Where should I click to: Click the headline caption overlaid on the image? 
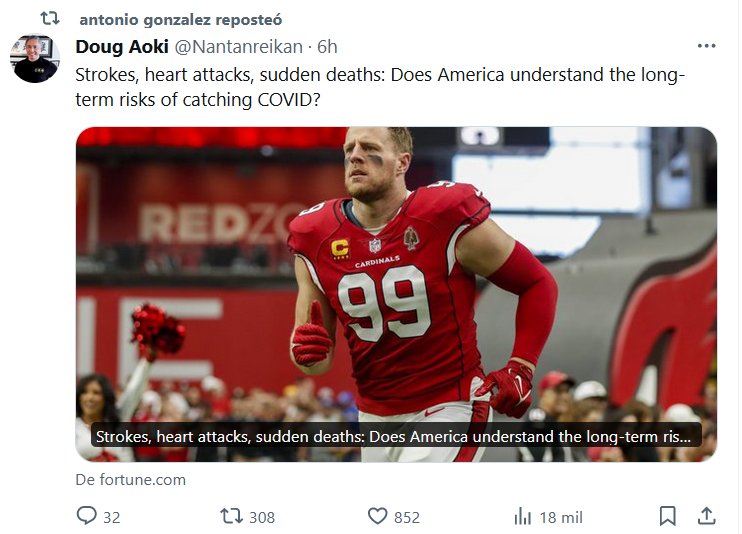click(396, 437)
